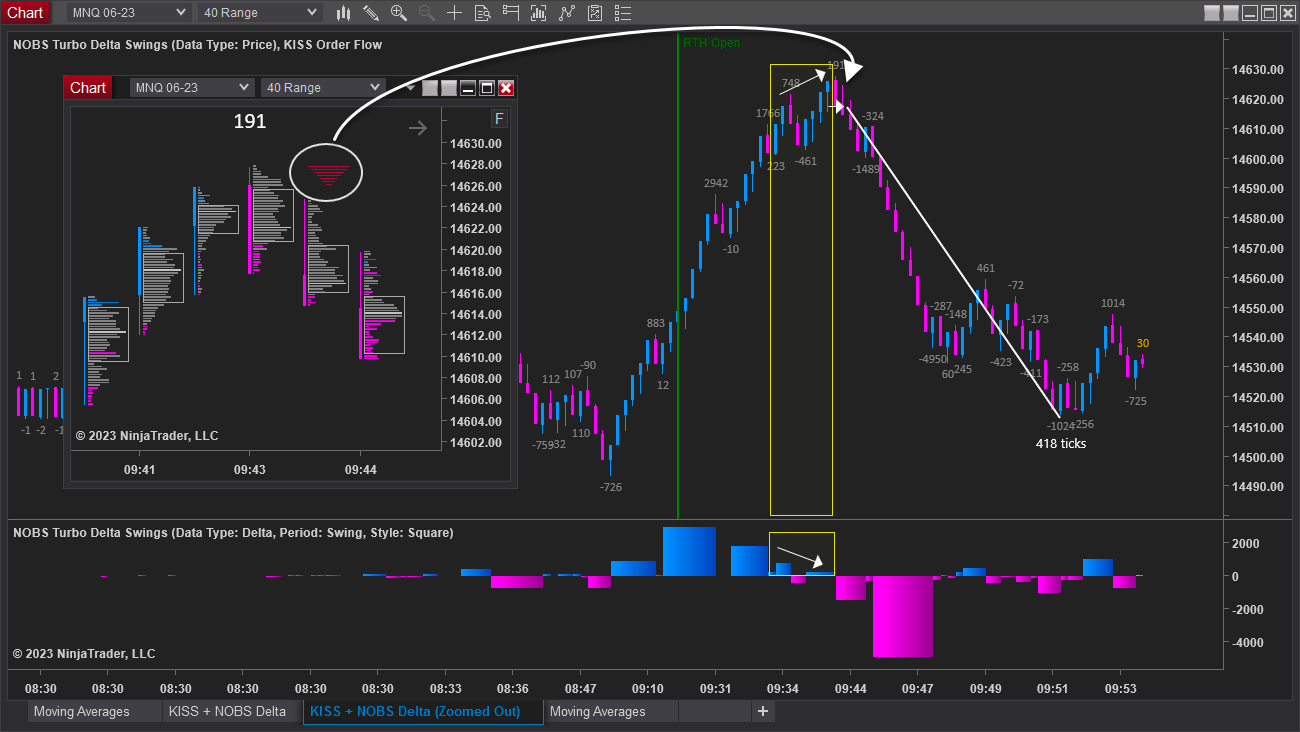Expand the small arrow menu in inset chart toolbar
The width and height of the screenshot is (1300, 732).
click(x=409, y=88)
